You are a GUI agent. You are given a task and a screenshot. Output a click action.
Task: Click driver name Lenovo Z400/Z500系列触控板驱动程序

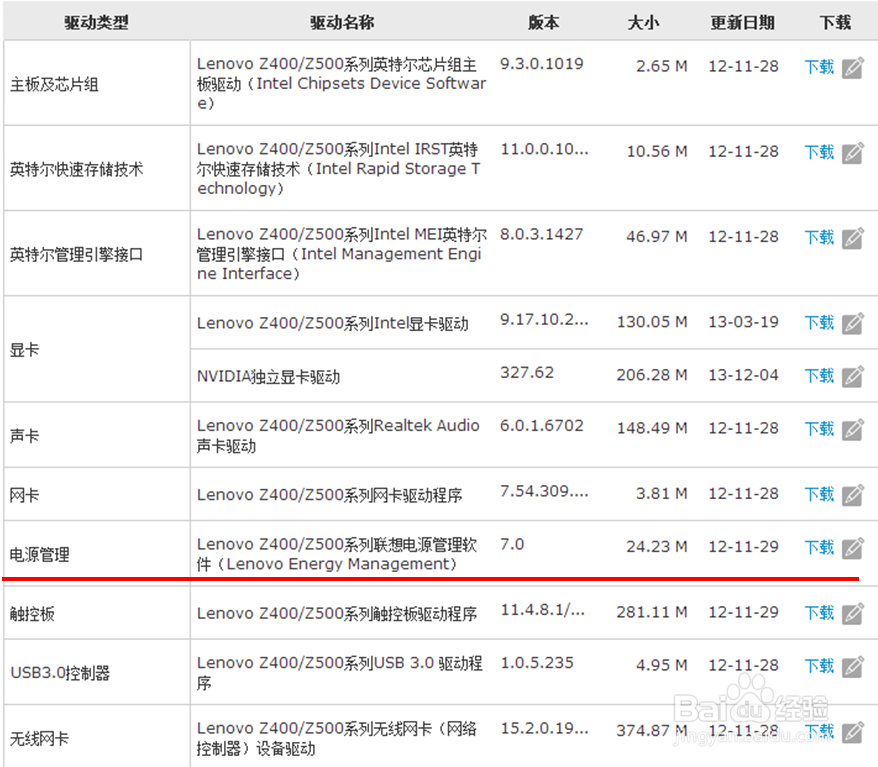[337, 614]
